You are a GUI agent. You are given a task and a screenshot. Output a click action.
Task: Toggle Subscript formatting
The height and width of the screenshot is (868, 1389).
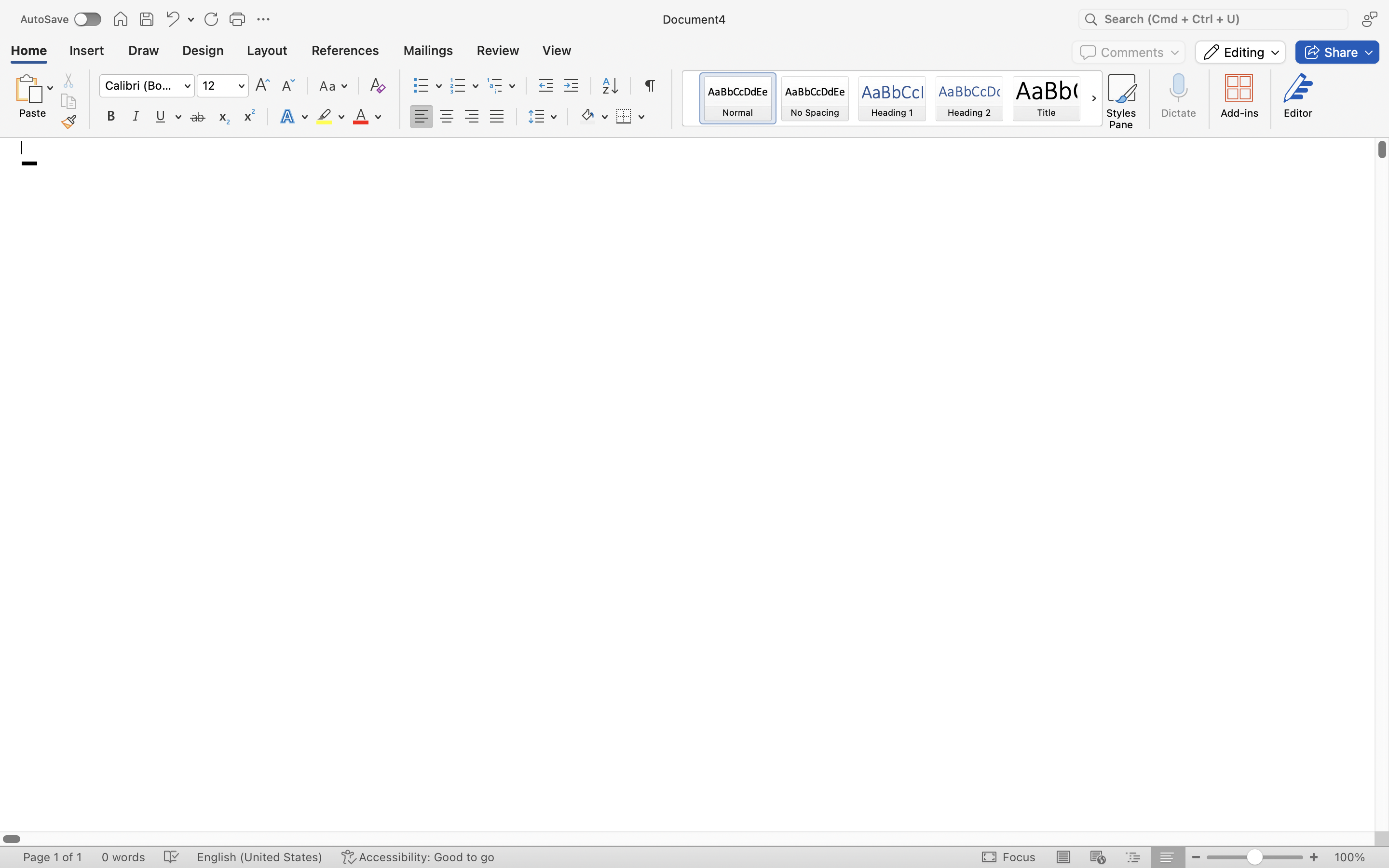224,117
